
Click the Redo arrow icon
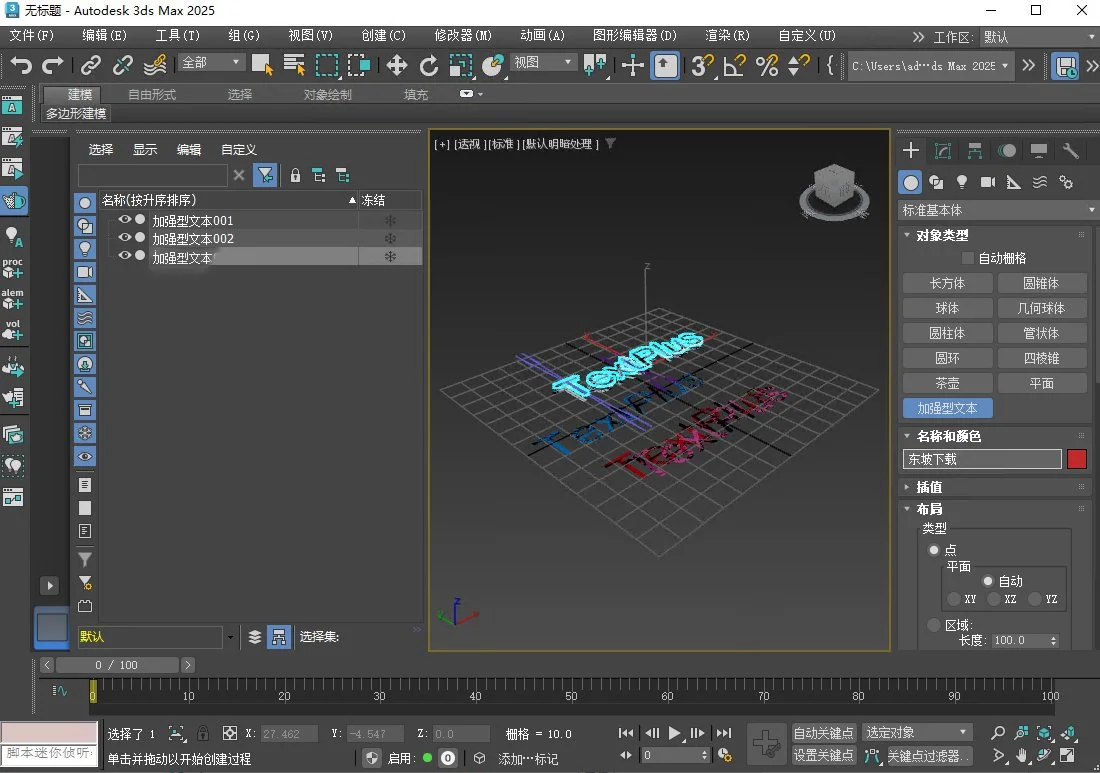coord(53,65)
